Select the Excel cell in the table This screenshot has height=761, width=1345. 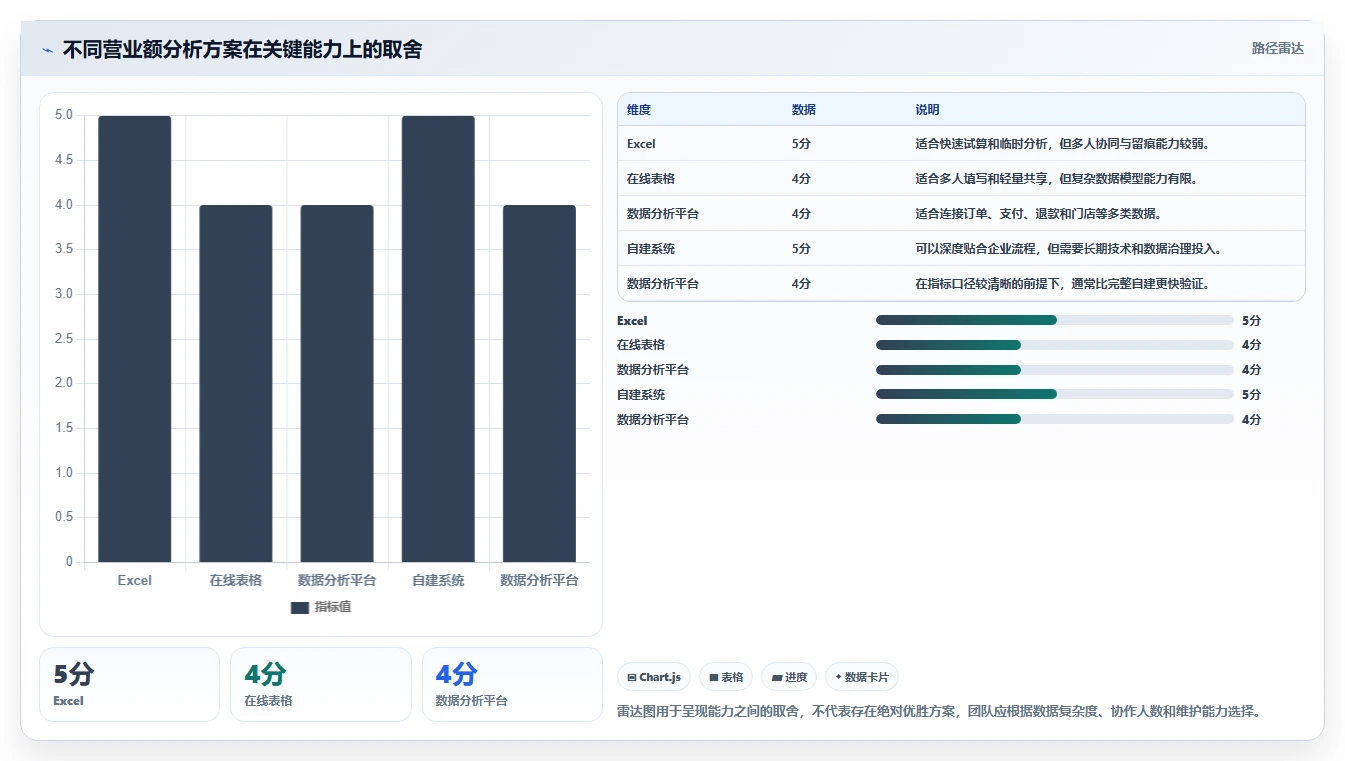coord(641,144)
